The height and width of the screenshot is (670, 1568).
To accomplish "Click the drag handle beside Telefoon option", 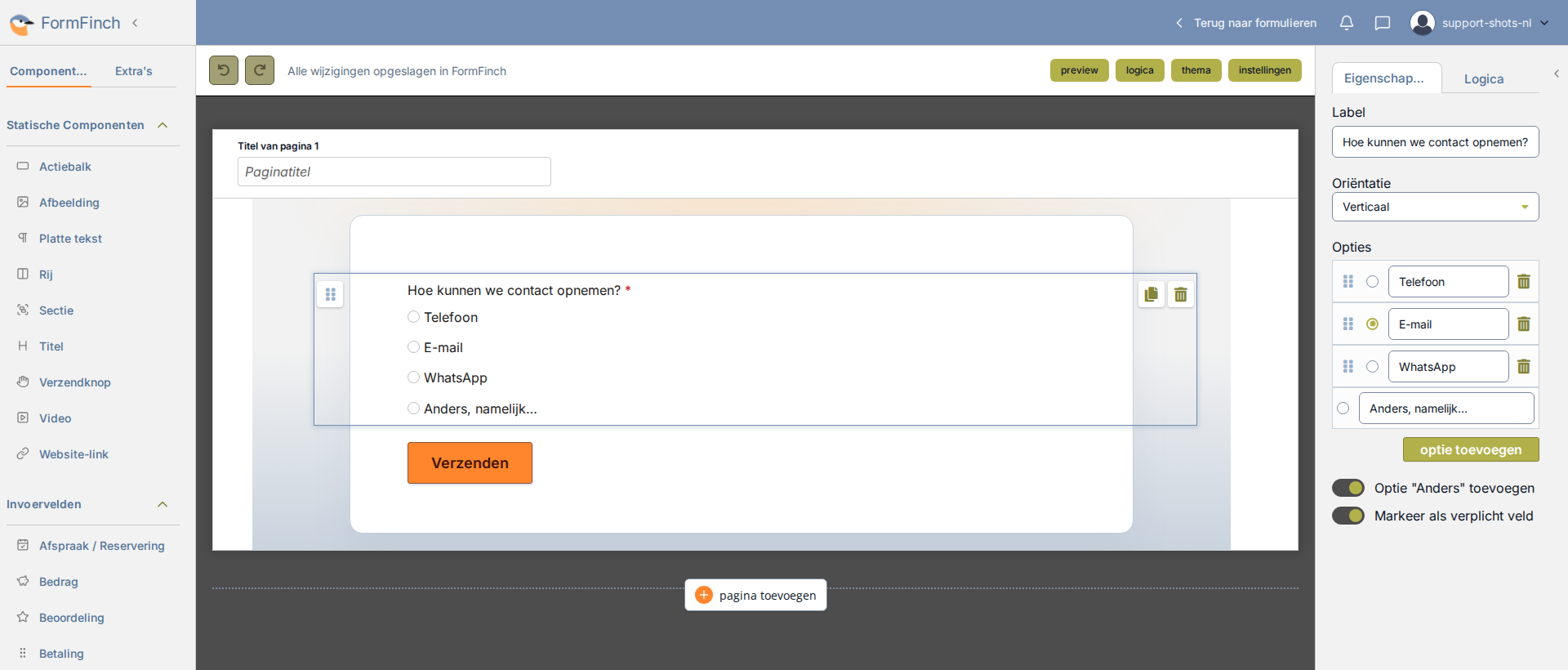I will coord(1348,282).
